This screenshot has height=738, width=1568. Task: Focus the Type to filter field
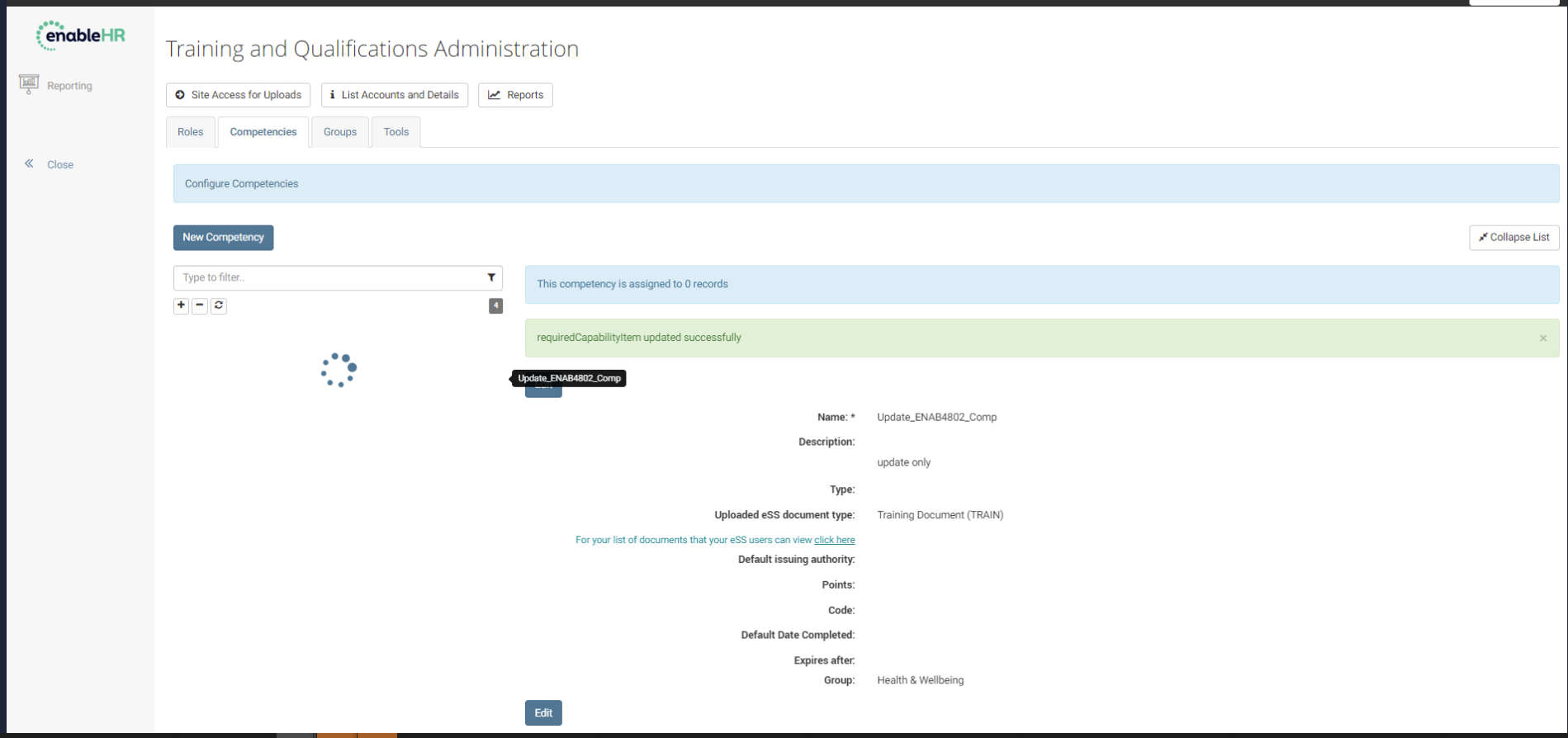point(338,277)
